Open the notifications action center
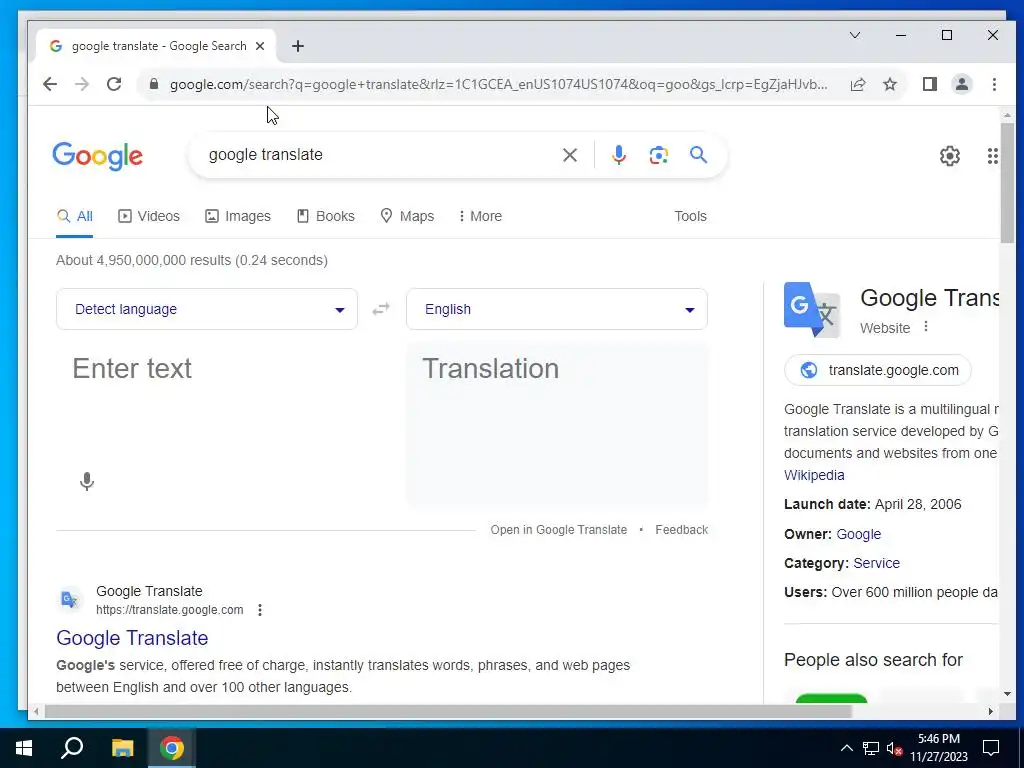Screen dimensions: 1024x768 991,748
